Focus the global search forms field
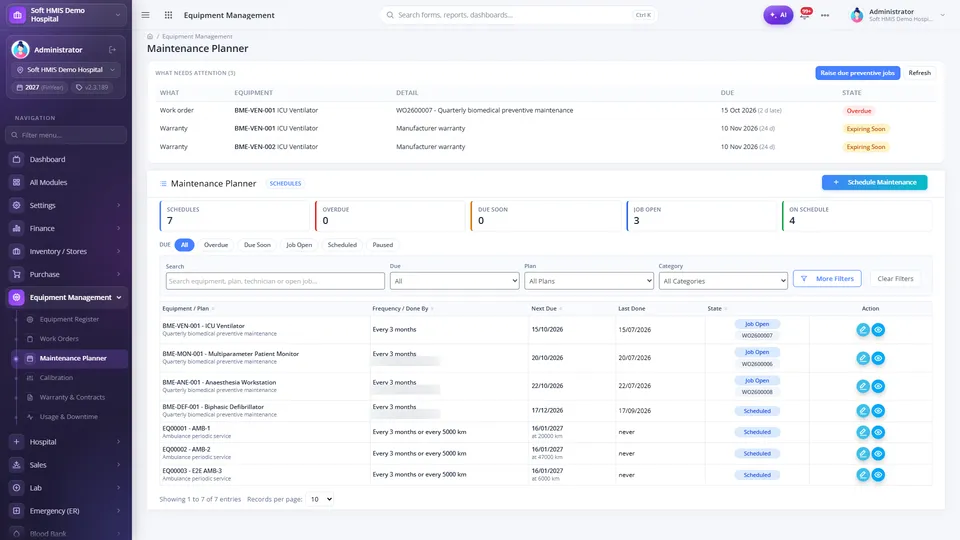The image size is (960, 540). click(518, 15)
